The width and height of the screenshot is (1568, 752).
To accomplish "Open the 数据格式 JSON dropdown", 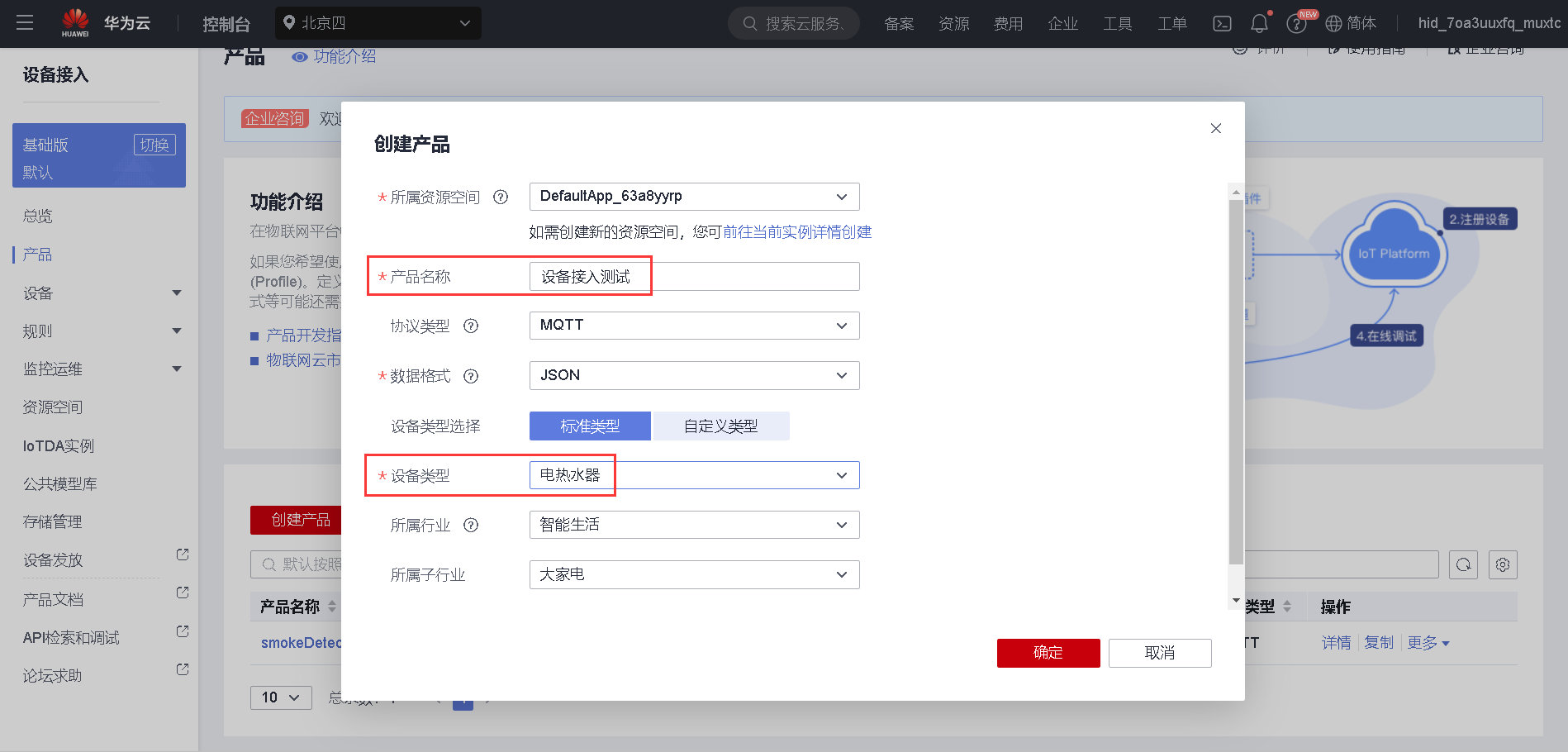I will point(694,376).
